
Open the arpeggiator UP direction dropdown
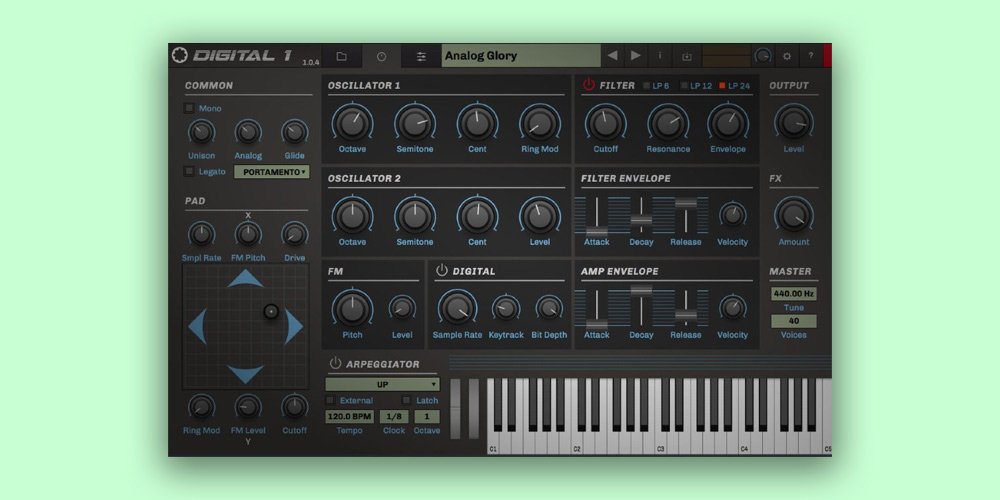point(383,385)
